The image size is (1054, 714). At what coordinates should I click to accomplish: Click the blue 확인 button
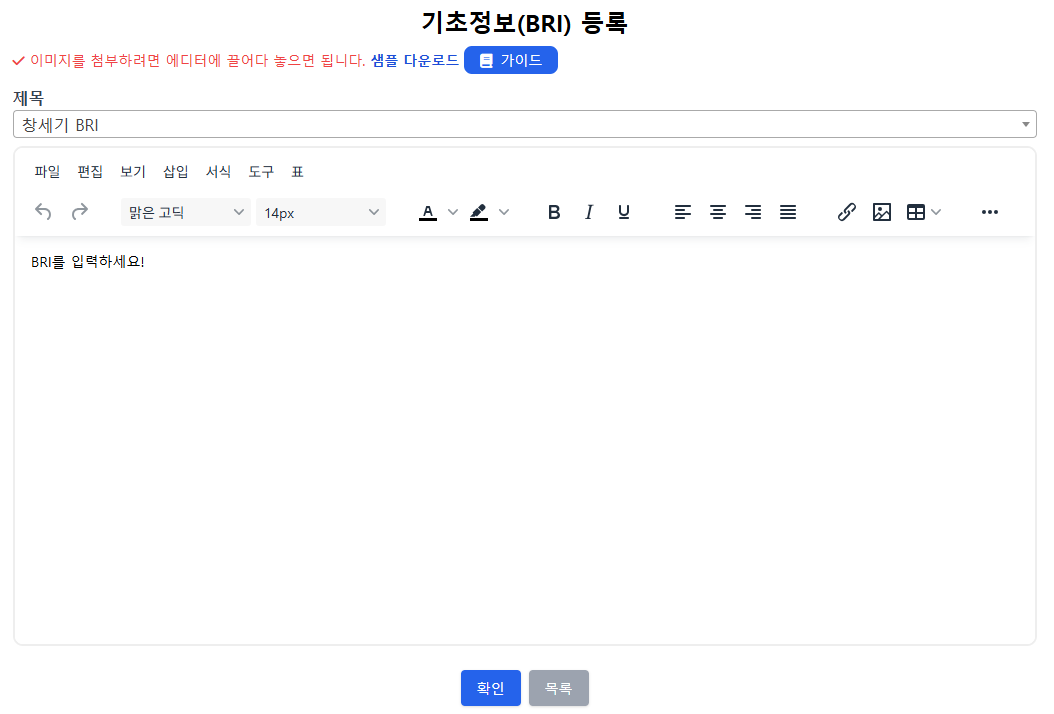[x=490, y=688]
